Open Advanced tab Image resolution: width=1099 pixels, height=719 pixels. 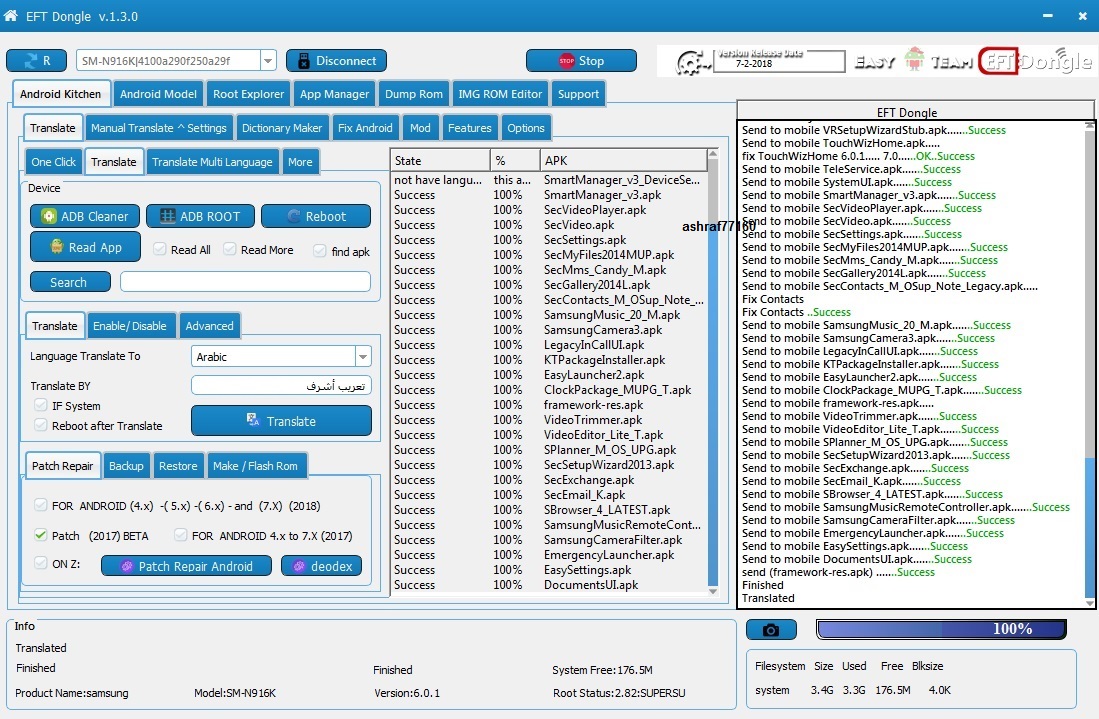[x=210, y=326]
